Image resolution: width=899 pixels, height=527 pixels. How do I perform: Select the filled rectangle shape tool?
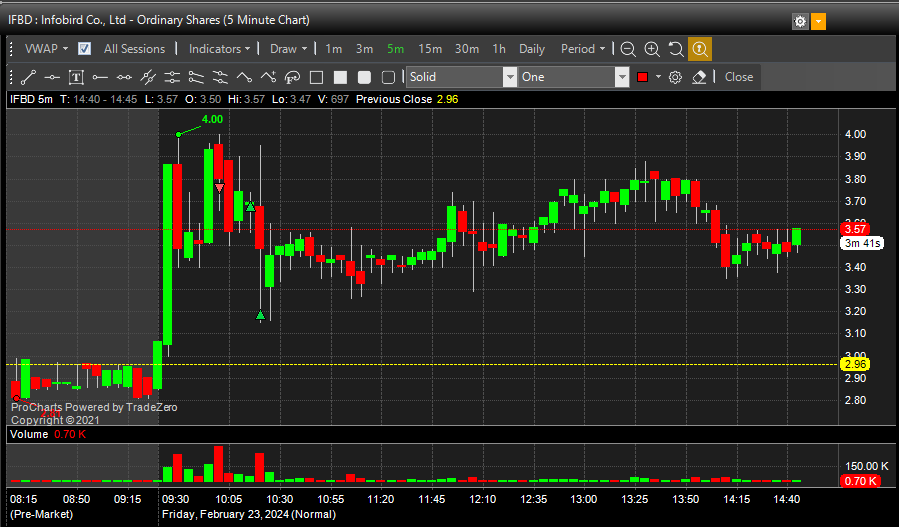click(x=341, y=77)
